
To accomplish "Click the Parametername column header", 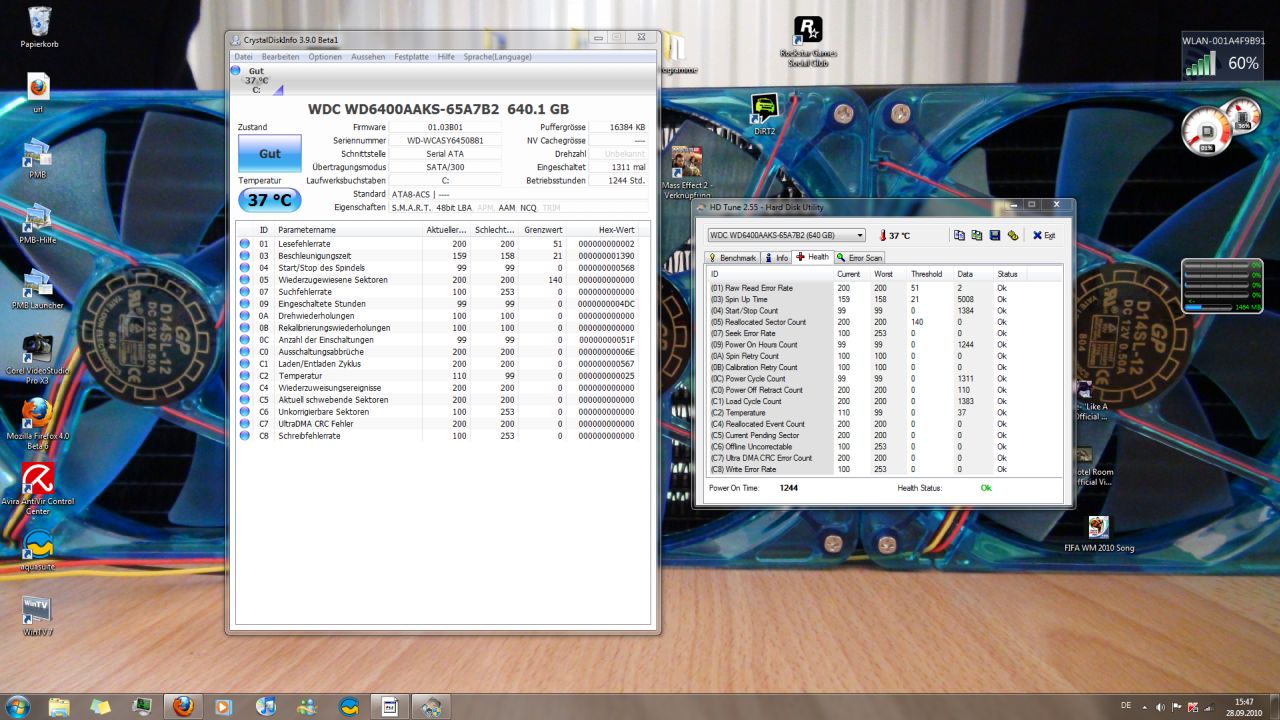I will click(x=348, y=230).
